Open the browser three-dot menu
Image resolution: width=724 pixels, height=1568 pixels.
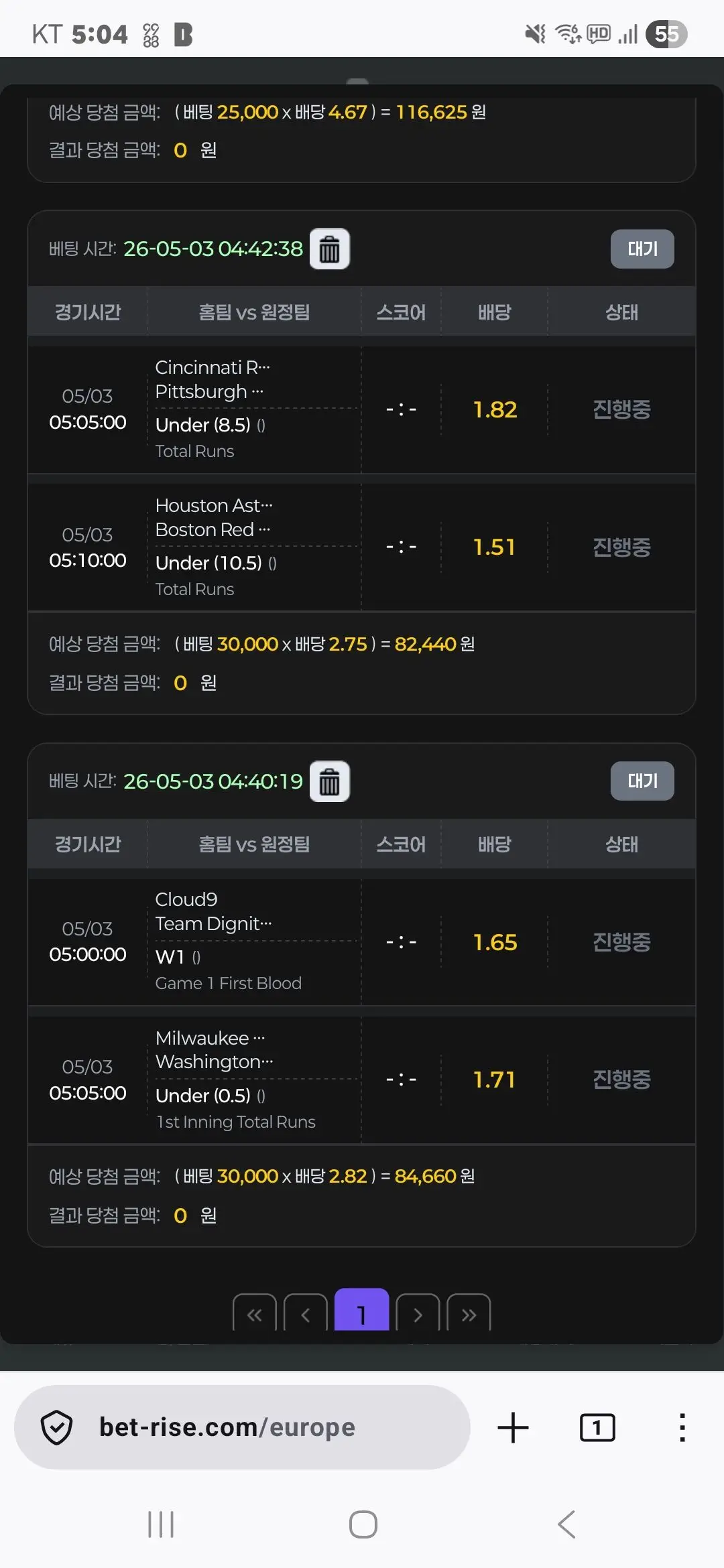coord(682,1427)
